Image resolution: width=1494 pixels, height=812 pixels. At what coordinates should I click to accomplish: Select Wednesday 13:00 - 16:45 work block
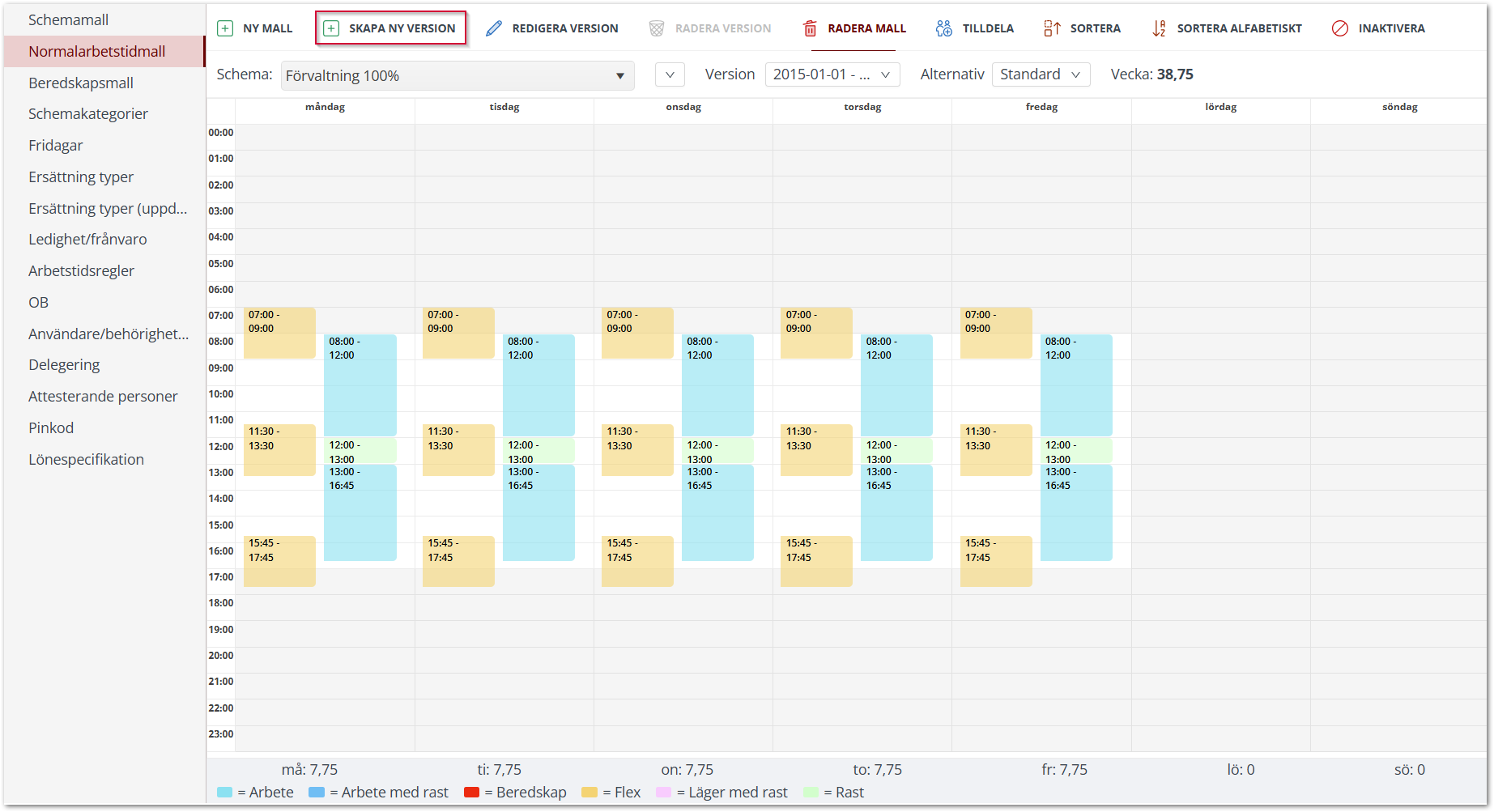pyautogui.click(x=717, y=512)
